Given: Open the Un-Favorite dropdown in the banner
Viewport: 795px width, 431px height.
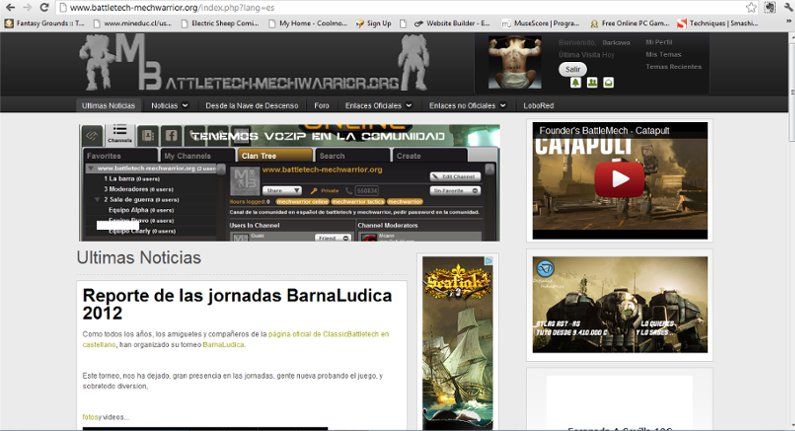Looking at the screenshot, I should tap(455, 191).
